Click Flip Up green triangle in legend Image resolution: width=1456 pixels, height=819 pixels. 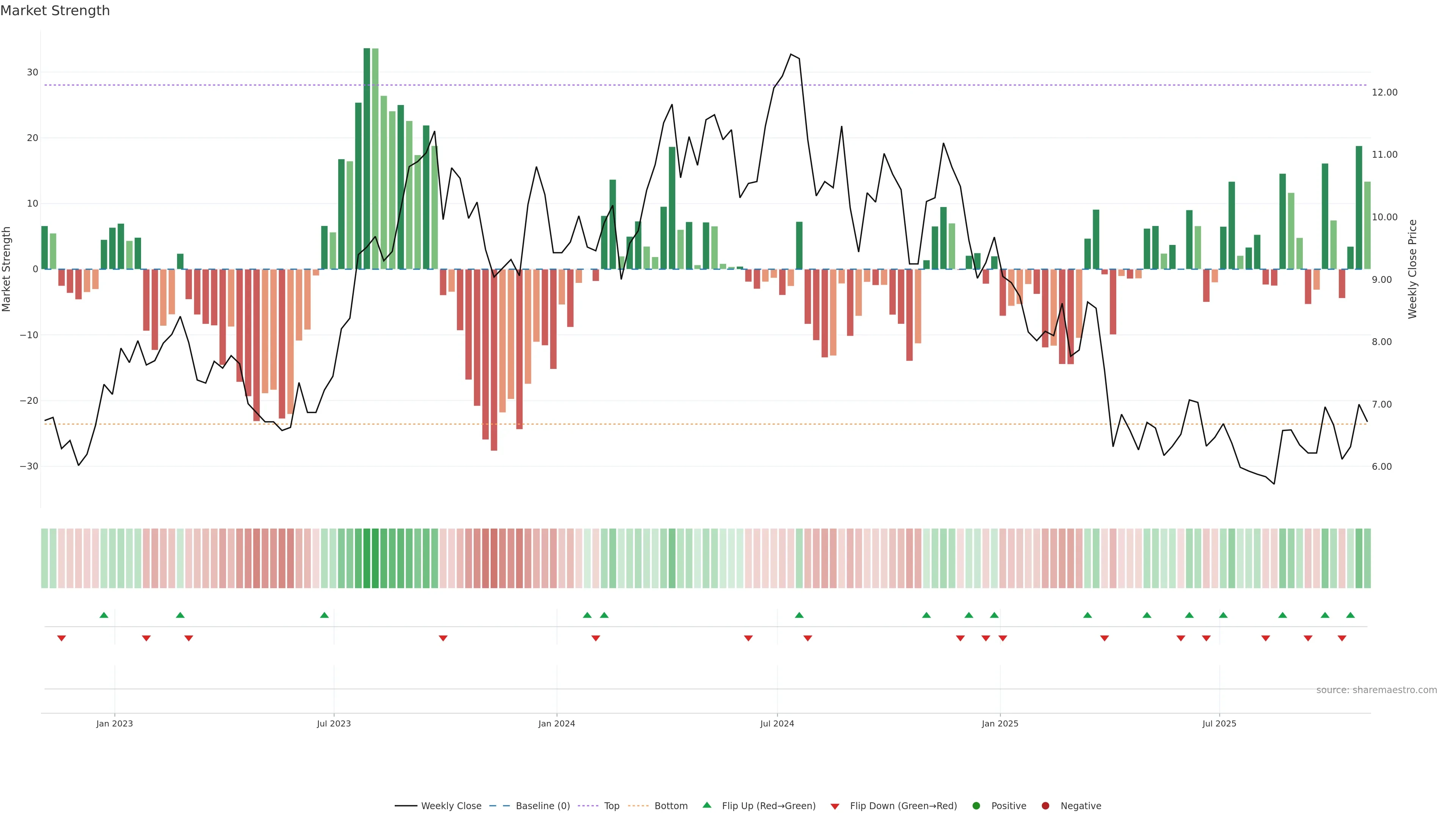tap(706, 805)
